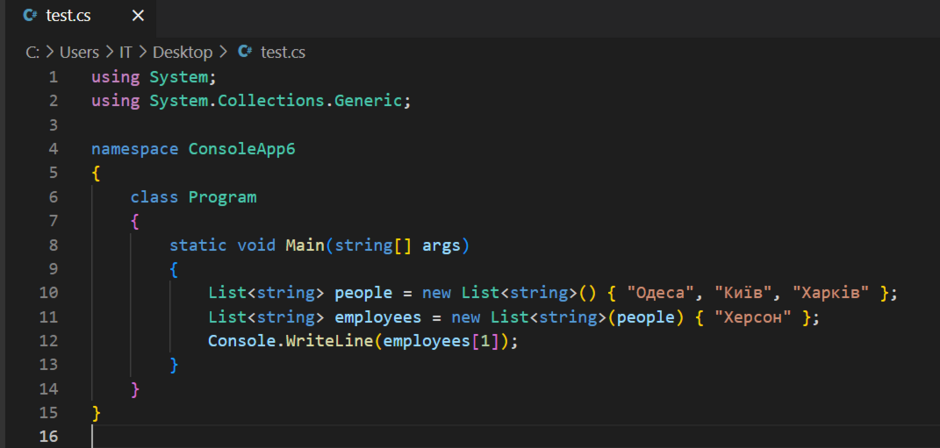Open the Users breadcrumb segment

79,53
